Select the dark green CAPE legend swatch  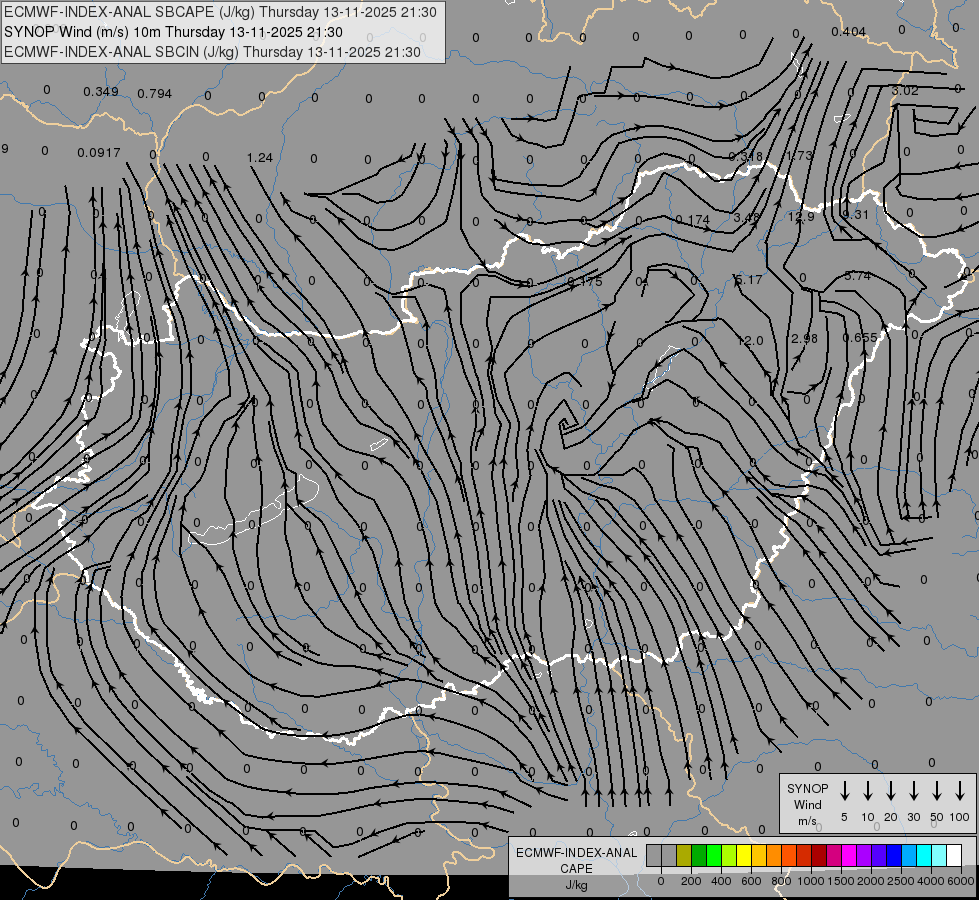click(x=699, y=855)
